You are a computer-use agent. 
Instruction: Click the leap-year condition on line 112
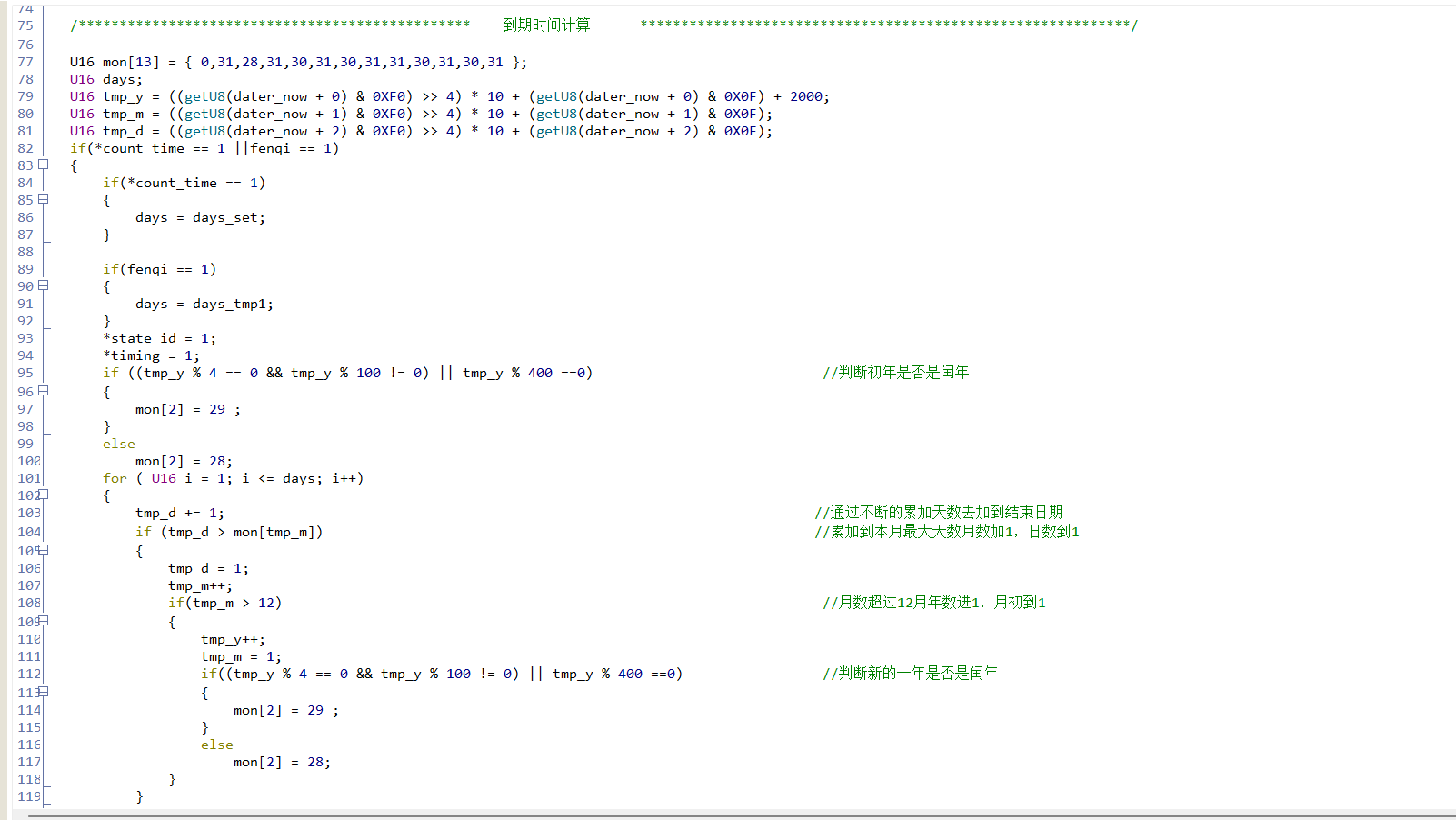click(442, 674)
